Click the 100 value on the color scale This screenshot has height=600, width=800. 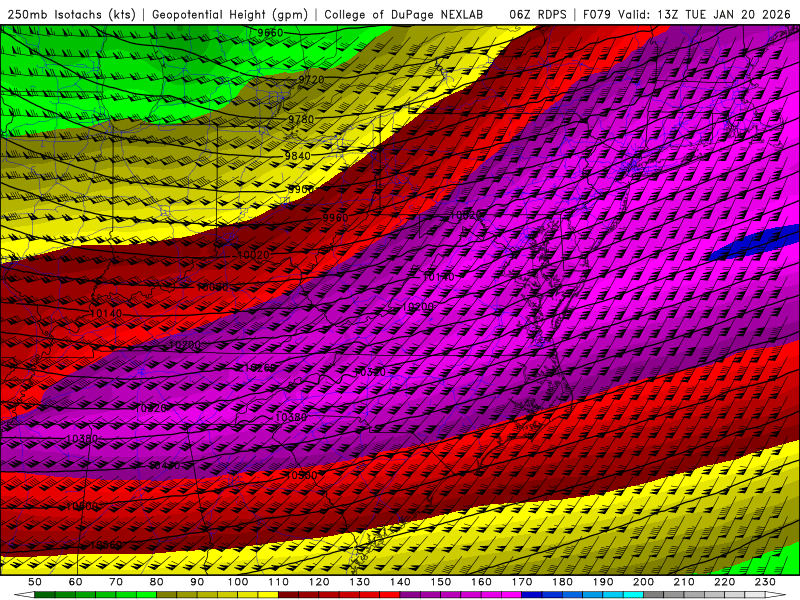(x=238, y=582)
